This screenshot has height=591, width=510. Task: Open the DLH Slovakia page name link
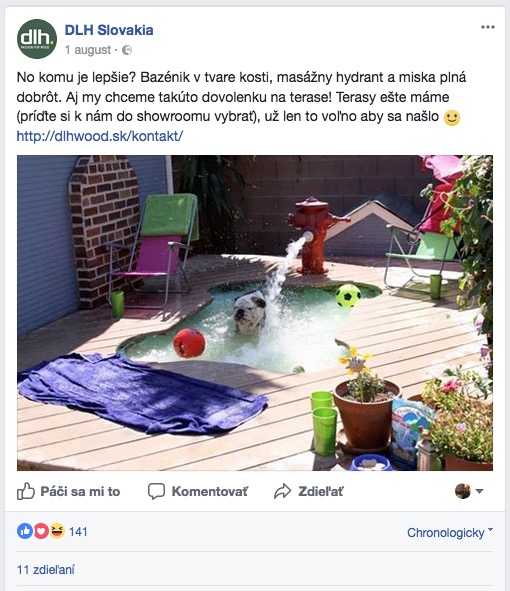tap(109, 30)
